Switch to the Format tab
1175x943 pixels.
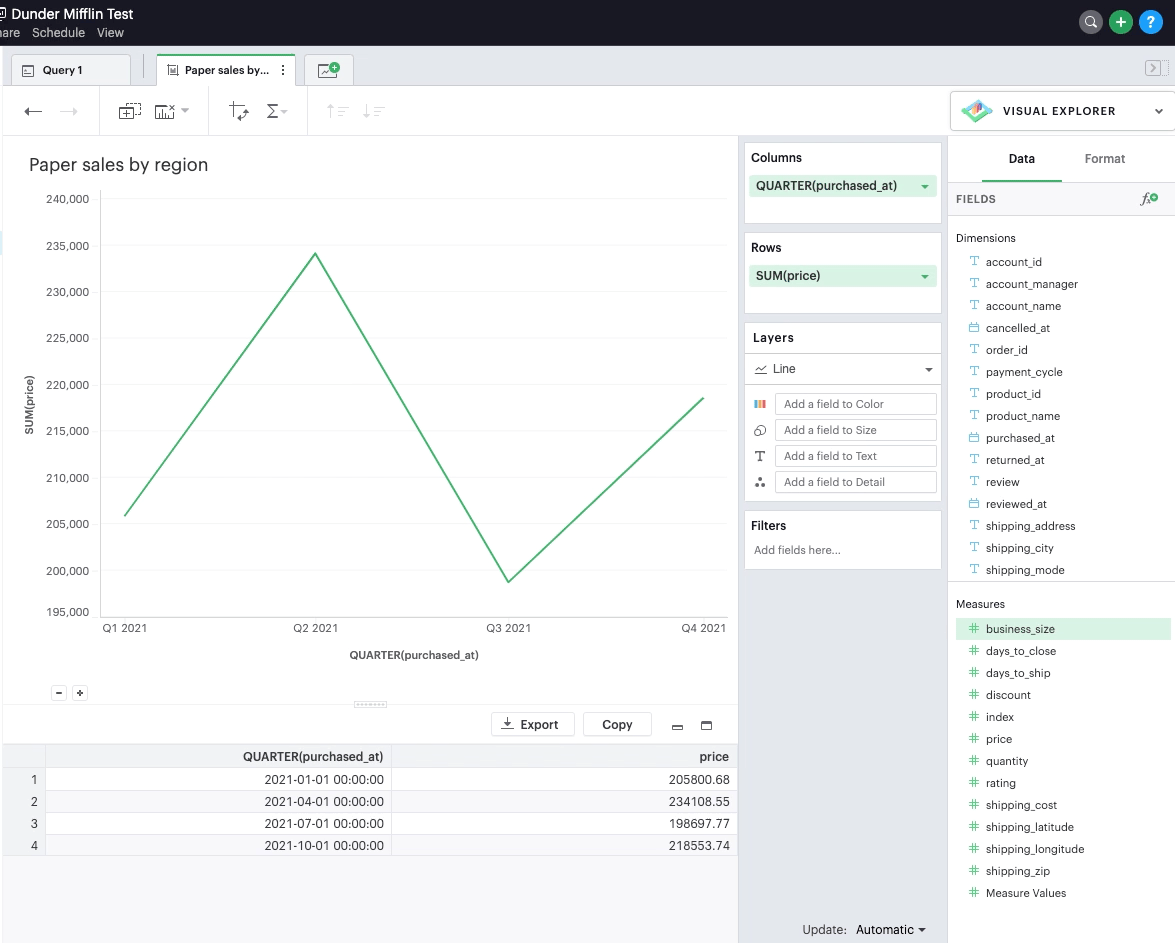(1104, 159)
